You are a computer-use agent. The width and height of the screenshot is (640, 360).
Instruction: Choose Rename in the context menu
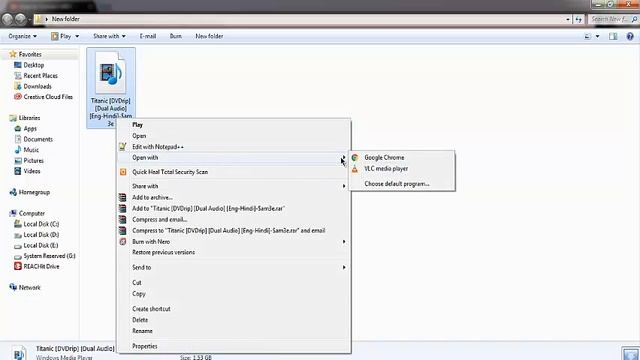[x=233, y=331]
